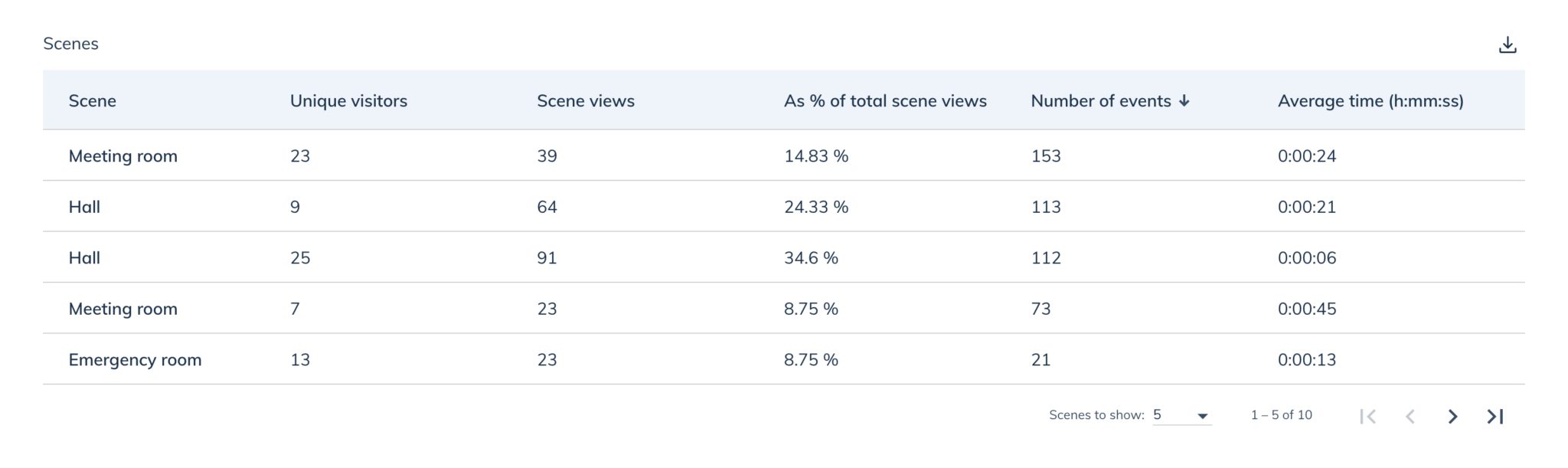Sort by Unique visitors column
This screenshot has height=468, width=1568.
[348, 101]
